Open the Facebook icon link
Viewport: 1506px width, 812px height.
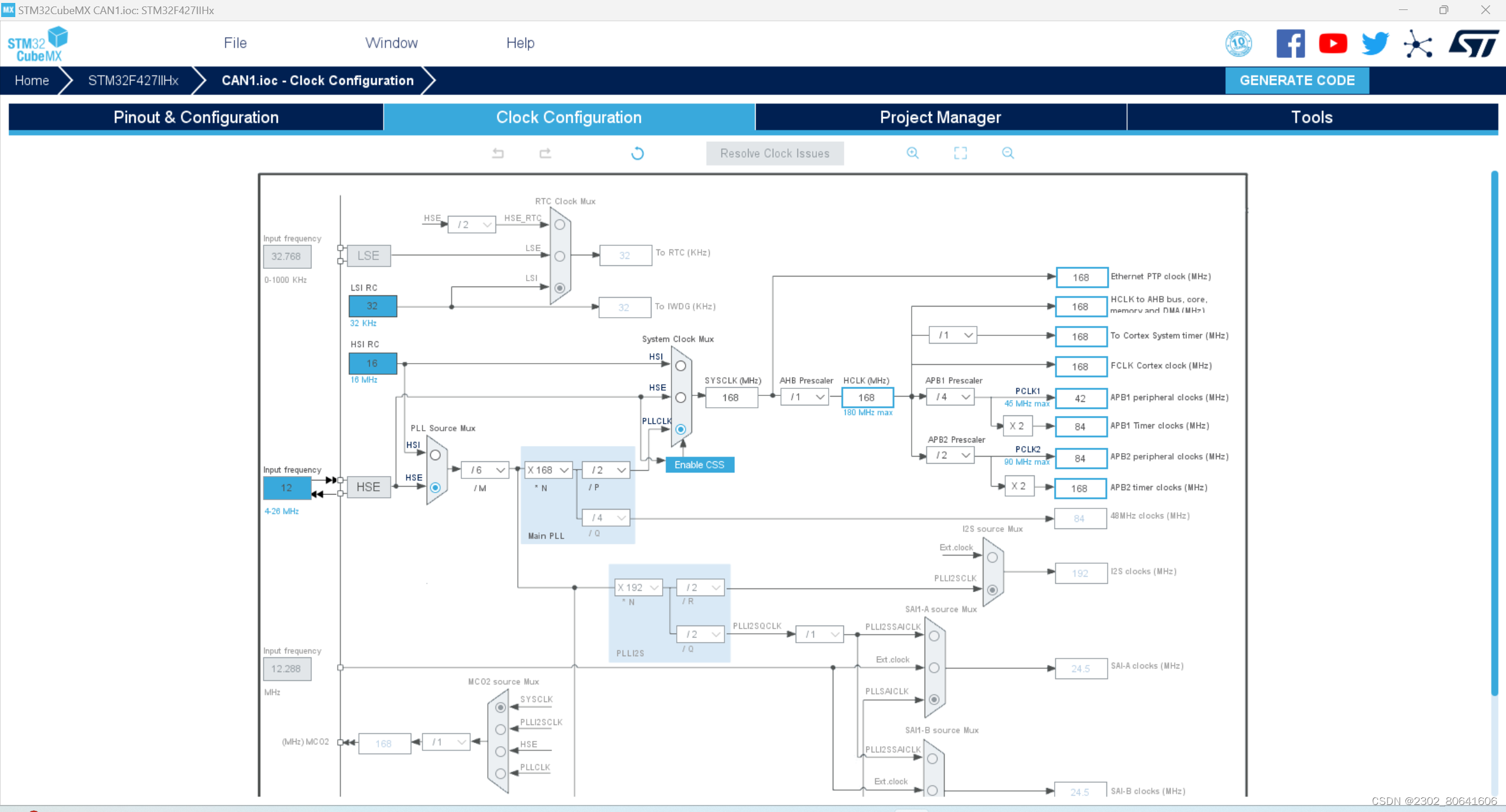click(x=1290, y=44)
